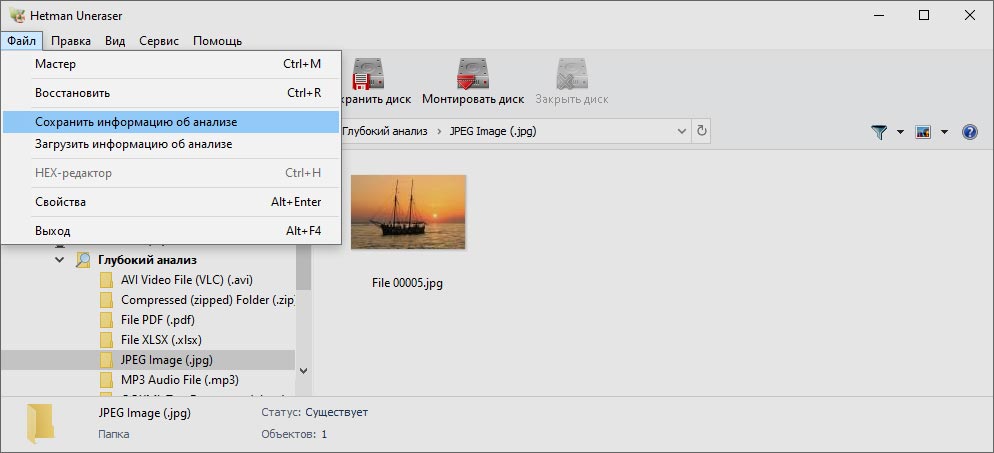
Task: Click the File 00005.jpg file name
Action: point(407,283)
